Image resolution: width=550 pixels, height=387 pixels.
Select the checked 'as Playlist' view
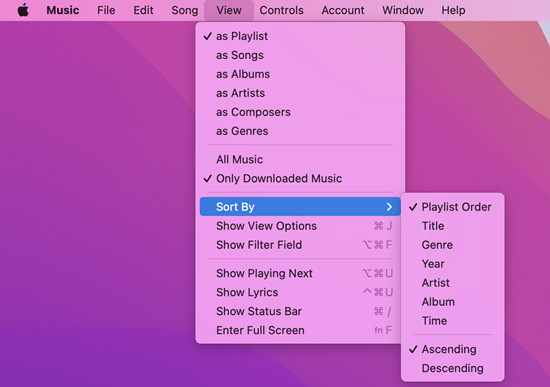300,36
